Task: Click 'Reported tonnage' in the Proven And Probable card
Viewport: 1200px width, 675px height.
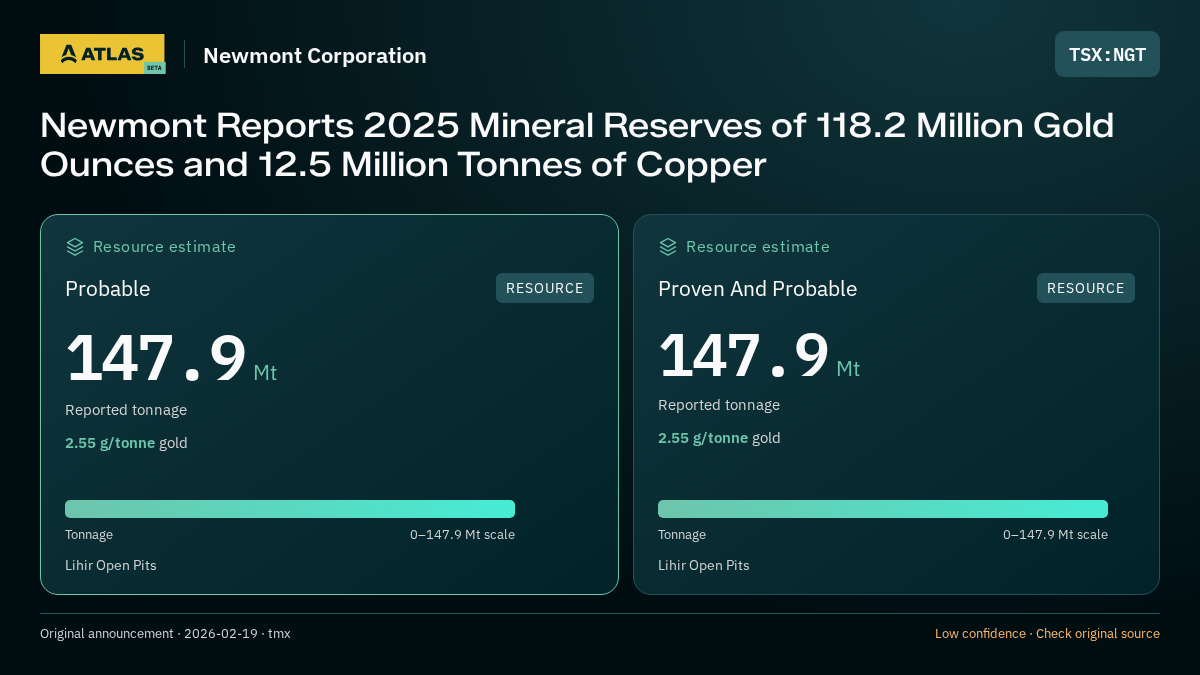Action: tap(719, 405)
